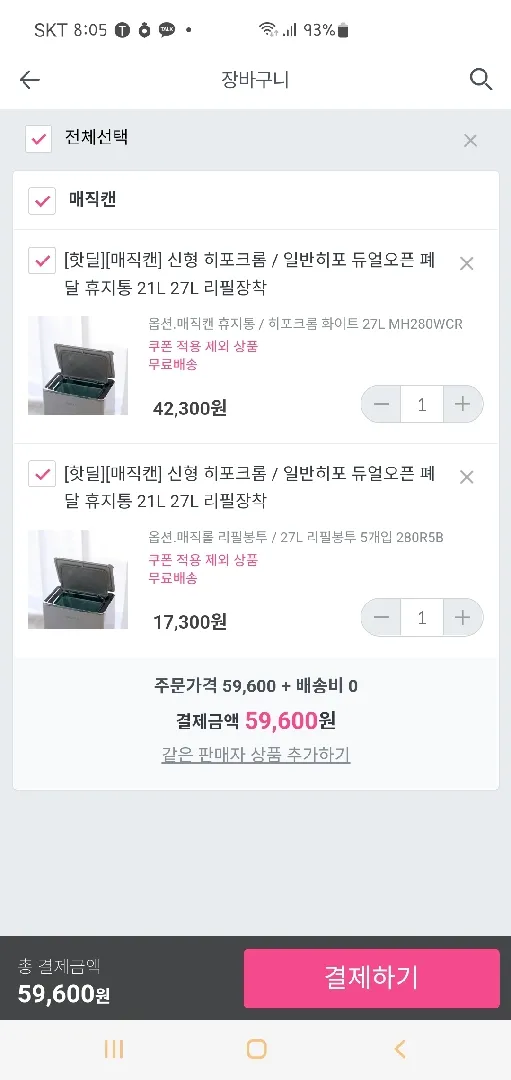This screenshot has height=1080, width=511.
Task: Tap the Android home navigation button
Action: (x=256, y=1049)
